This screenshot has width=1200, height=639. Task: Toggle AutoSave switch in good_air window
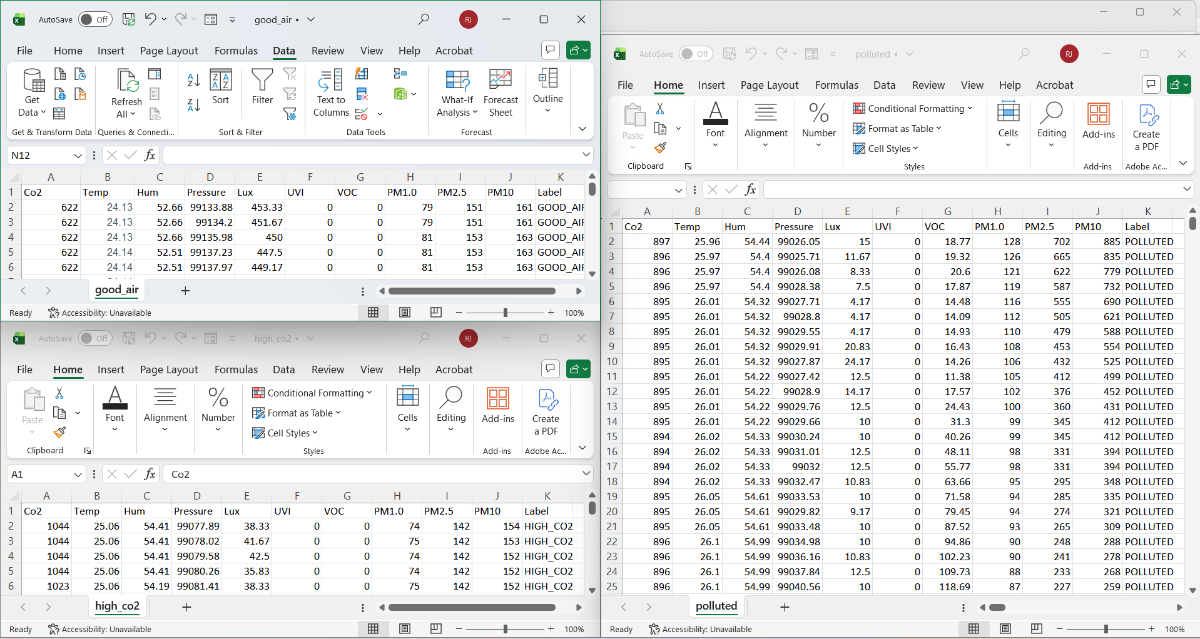pyautogui.click(x=95, y=19)
